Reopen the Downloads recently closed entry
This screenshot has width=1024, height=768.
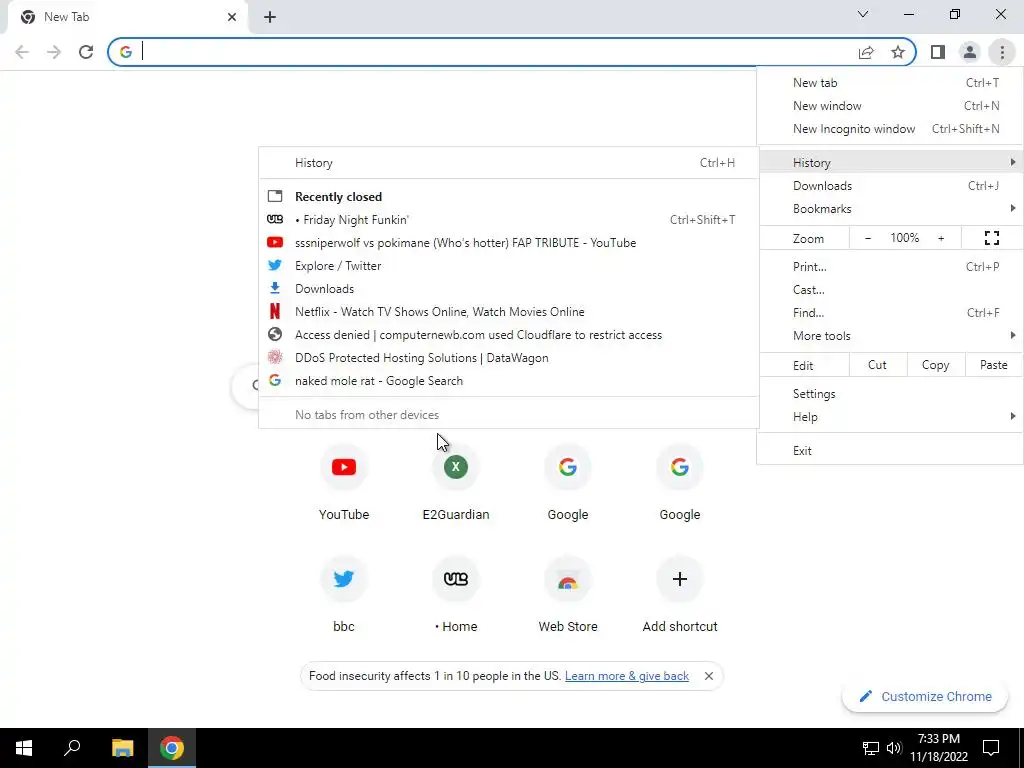(509, 289)
